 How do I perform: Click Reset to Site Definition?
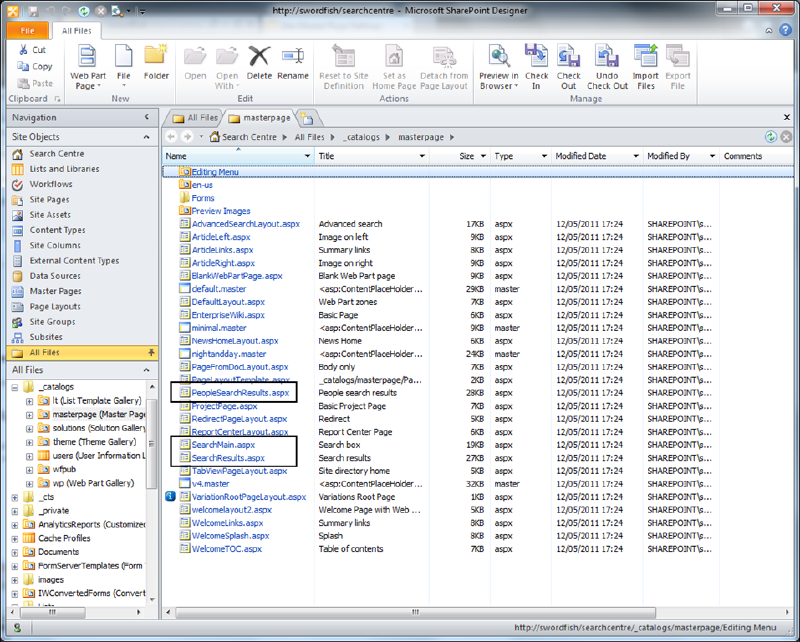[343, 67]
